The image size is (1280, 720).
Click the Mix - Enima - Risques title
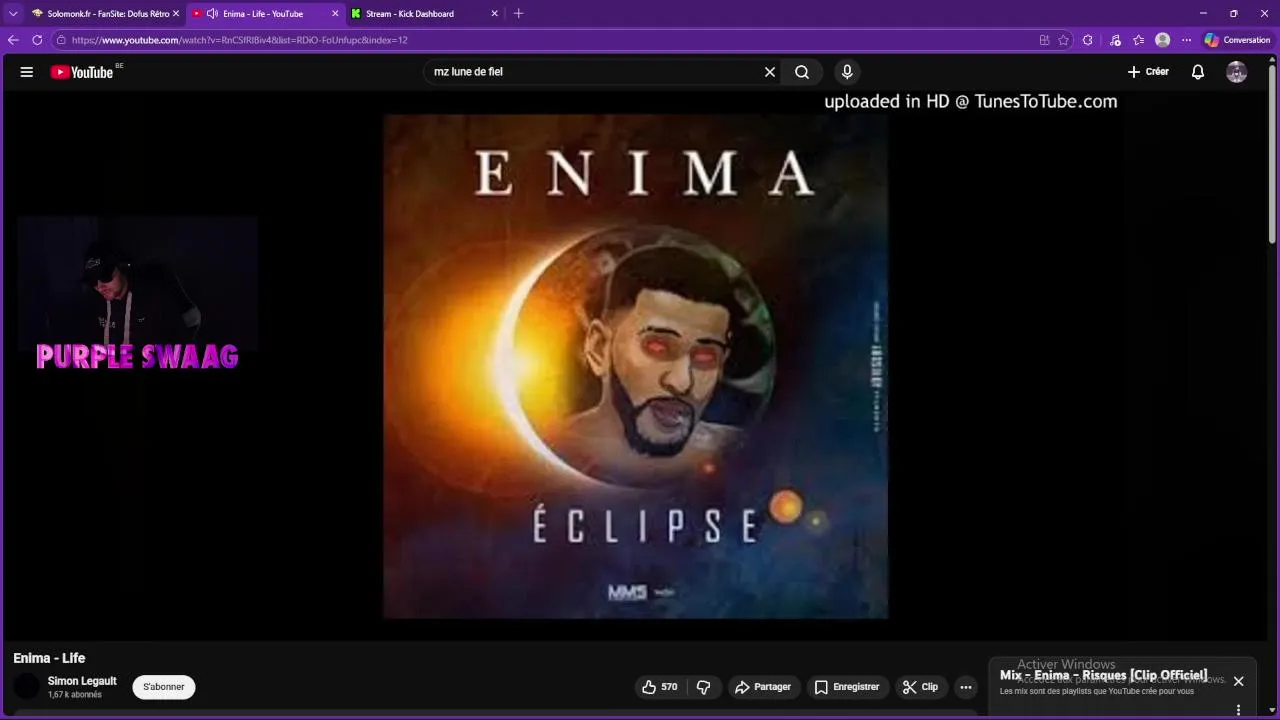1103,675
